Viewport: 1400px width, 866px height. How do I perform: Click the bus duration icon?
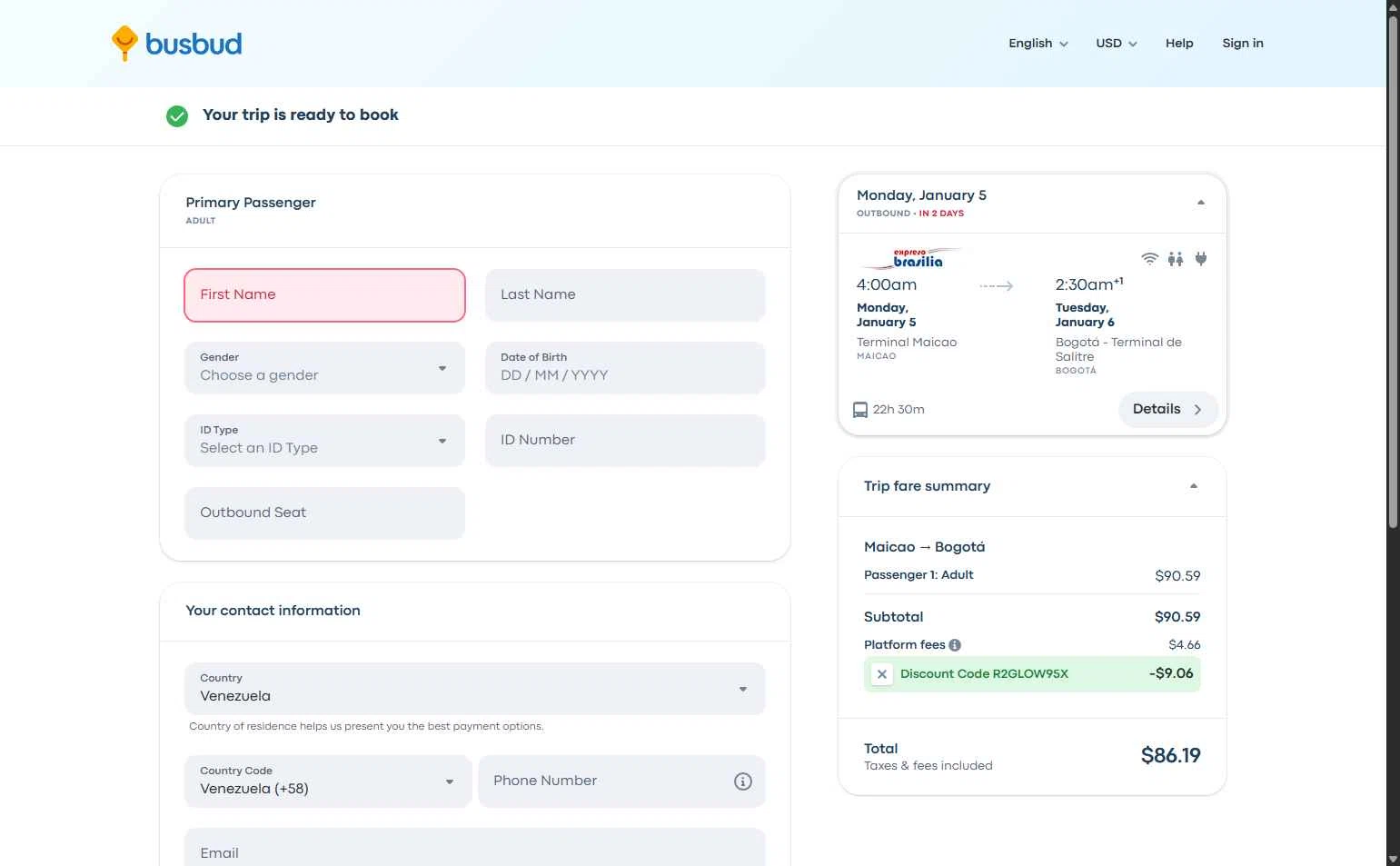(x=860, y=410)
